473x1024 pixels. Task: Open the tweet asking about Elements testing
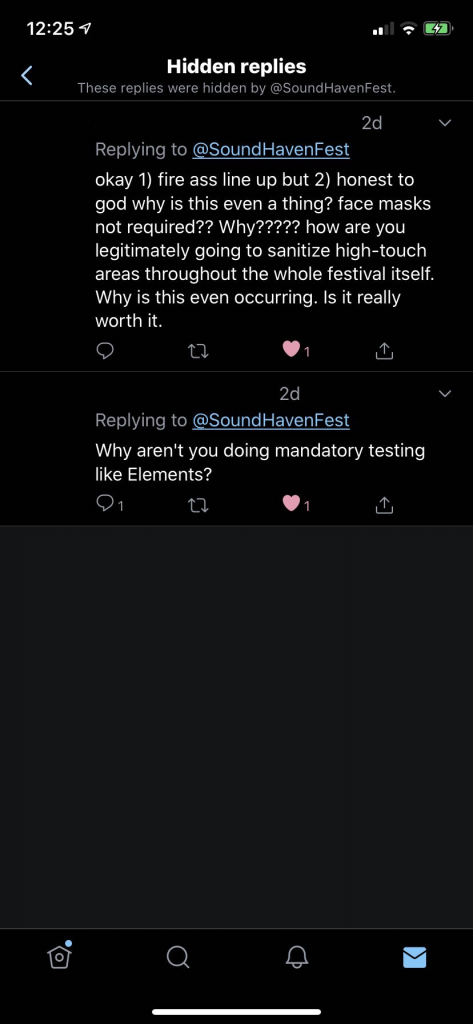(260, 463)
